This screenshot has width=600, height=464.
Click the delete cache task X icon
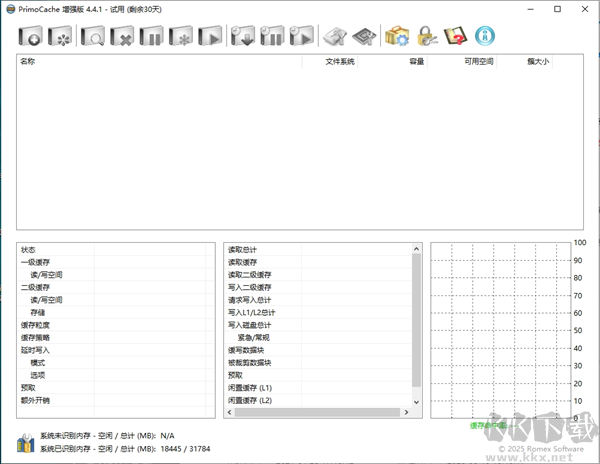tap(123, 37)
